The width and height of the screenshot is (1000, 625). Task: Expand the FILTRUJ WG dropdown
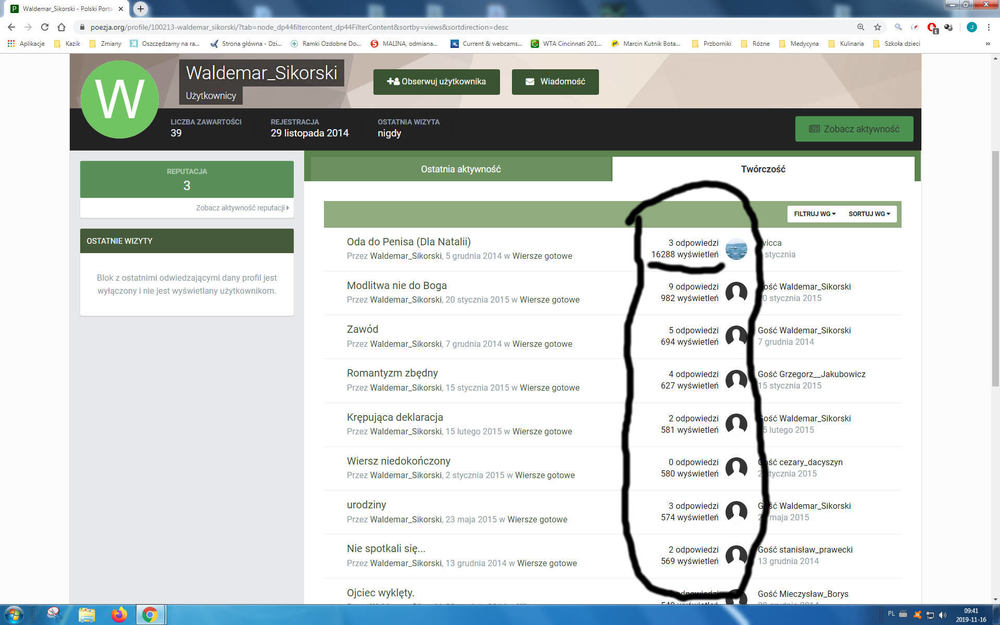click(814, 214)
